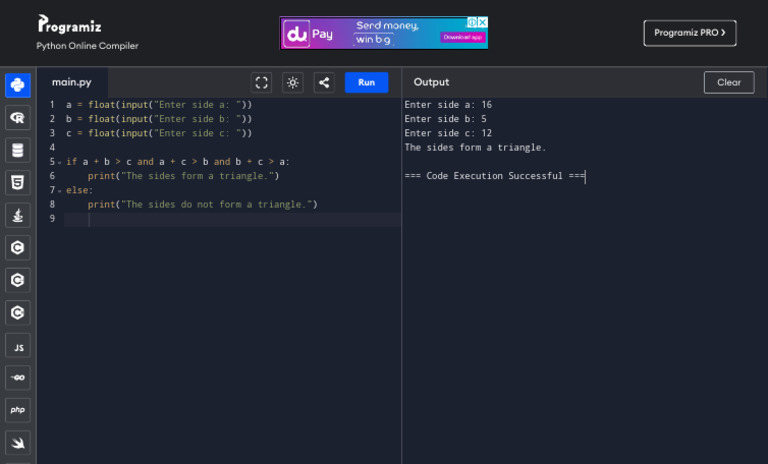Select the Python language icon in sidebar
The height and width of the screenshot is (464, 768).
pyautogui.click(x=18, y=86)
